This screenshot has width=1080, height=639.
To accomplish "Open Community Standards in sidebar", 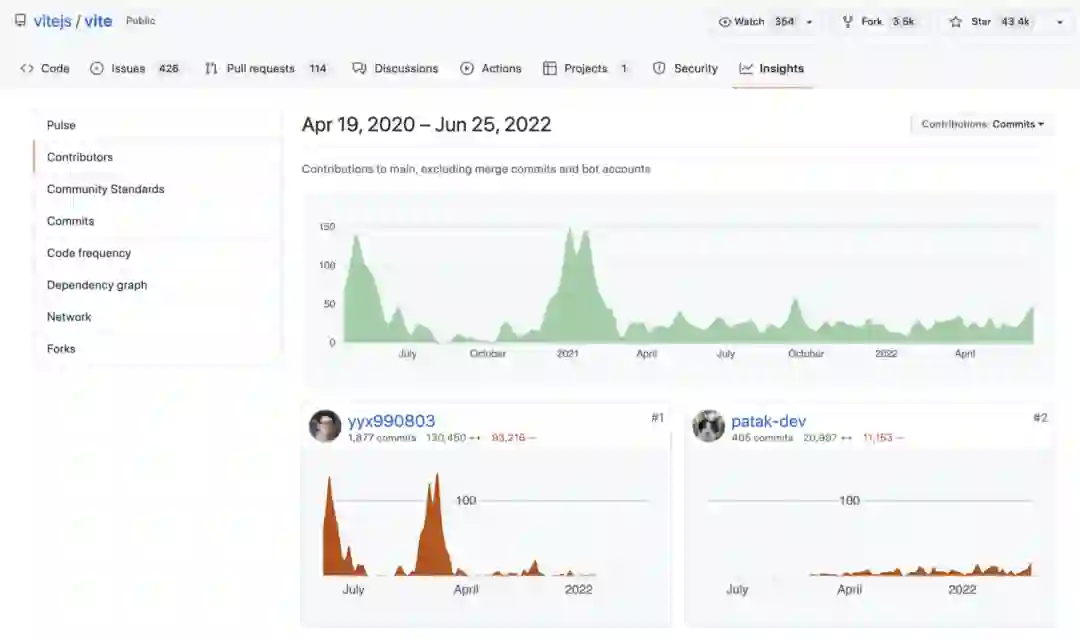I will pos(157,189).
